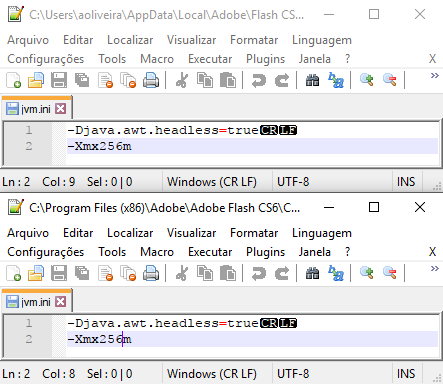Click Save All icon in top window toolbar
This screenshot has height=384, width=443.
(x=82, y=80)
